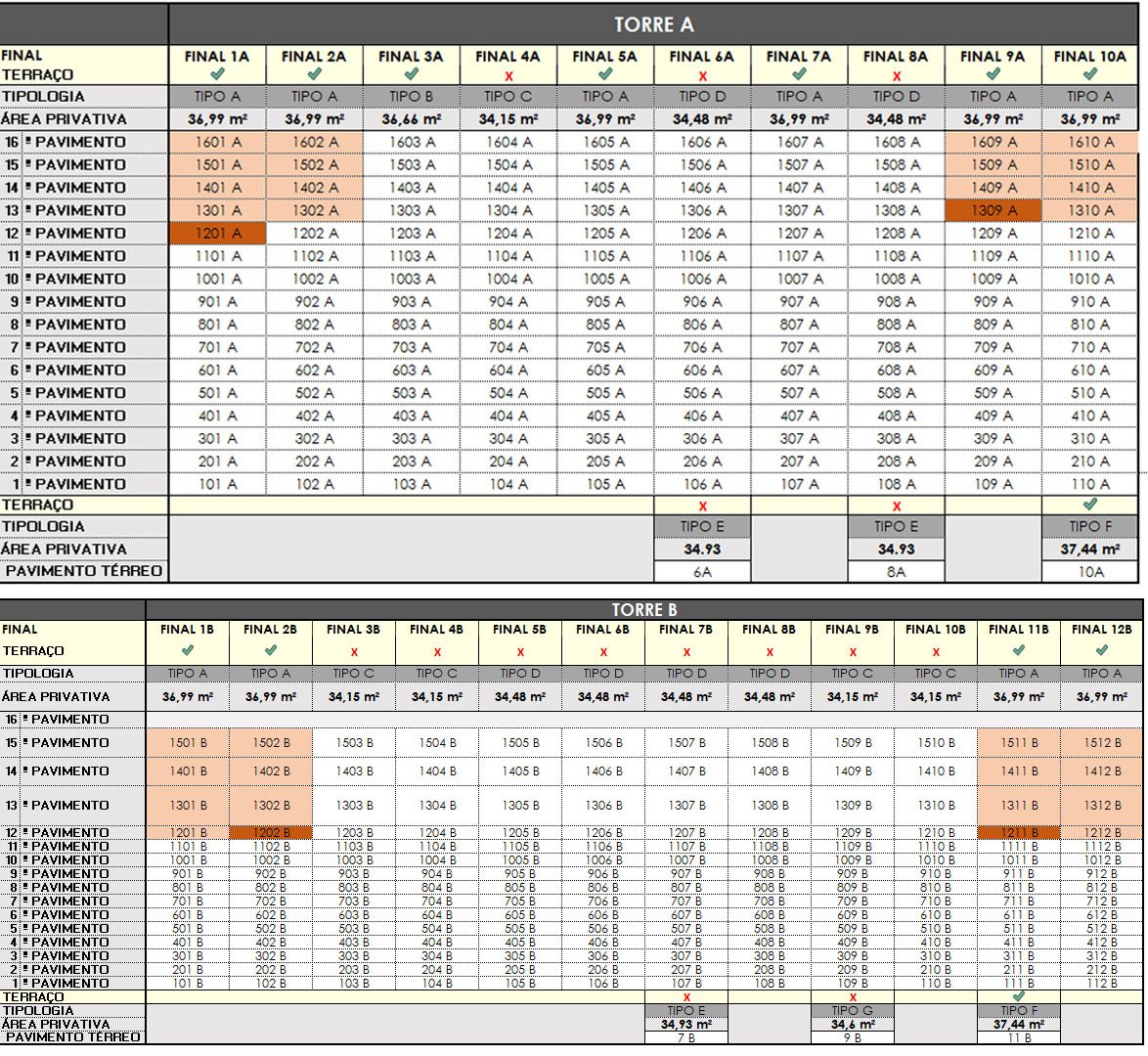
Task: Select the FINAL 7A column header
Action: (x=799, y=57)
